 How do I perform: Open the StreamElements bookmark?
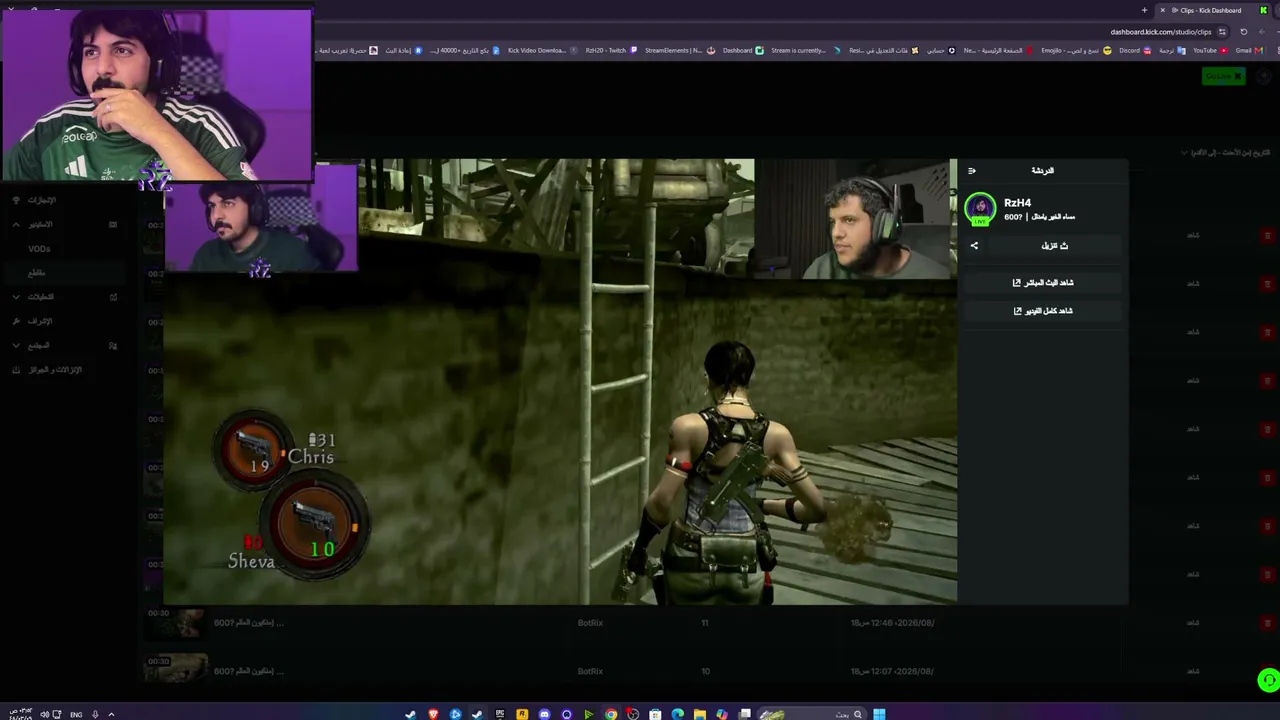678,51
